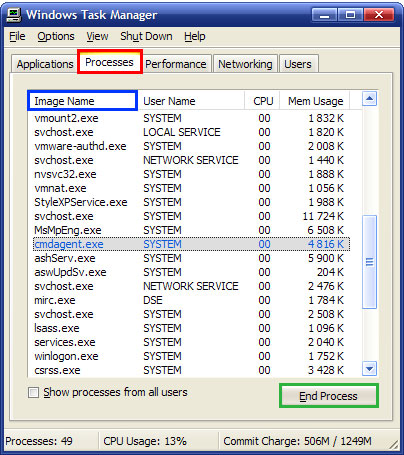Viewport: 404px width, 455px height.
Task: Select the winlogon.exe process
Action: [191, 356]
